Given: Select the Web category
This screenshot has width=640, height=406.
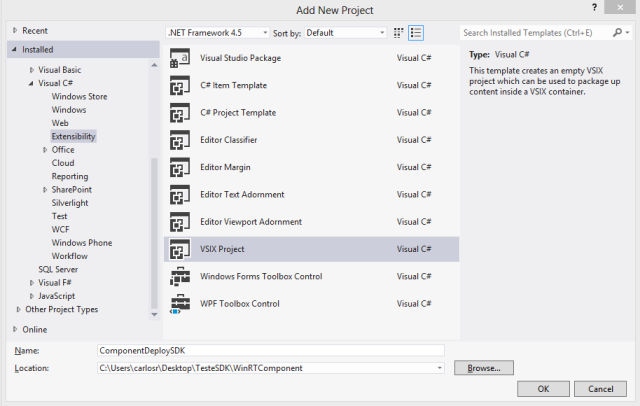Looking at the screenshot, I should click(x=60, y=123).
